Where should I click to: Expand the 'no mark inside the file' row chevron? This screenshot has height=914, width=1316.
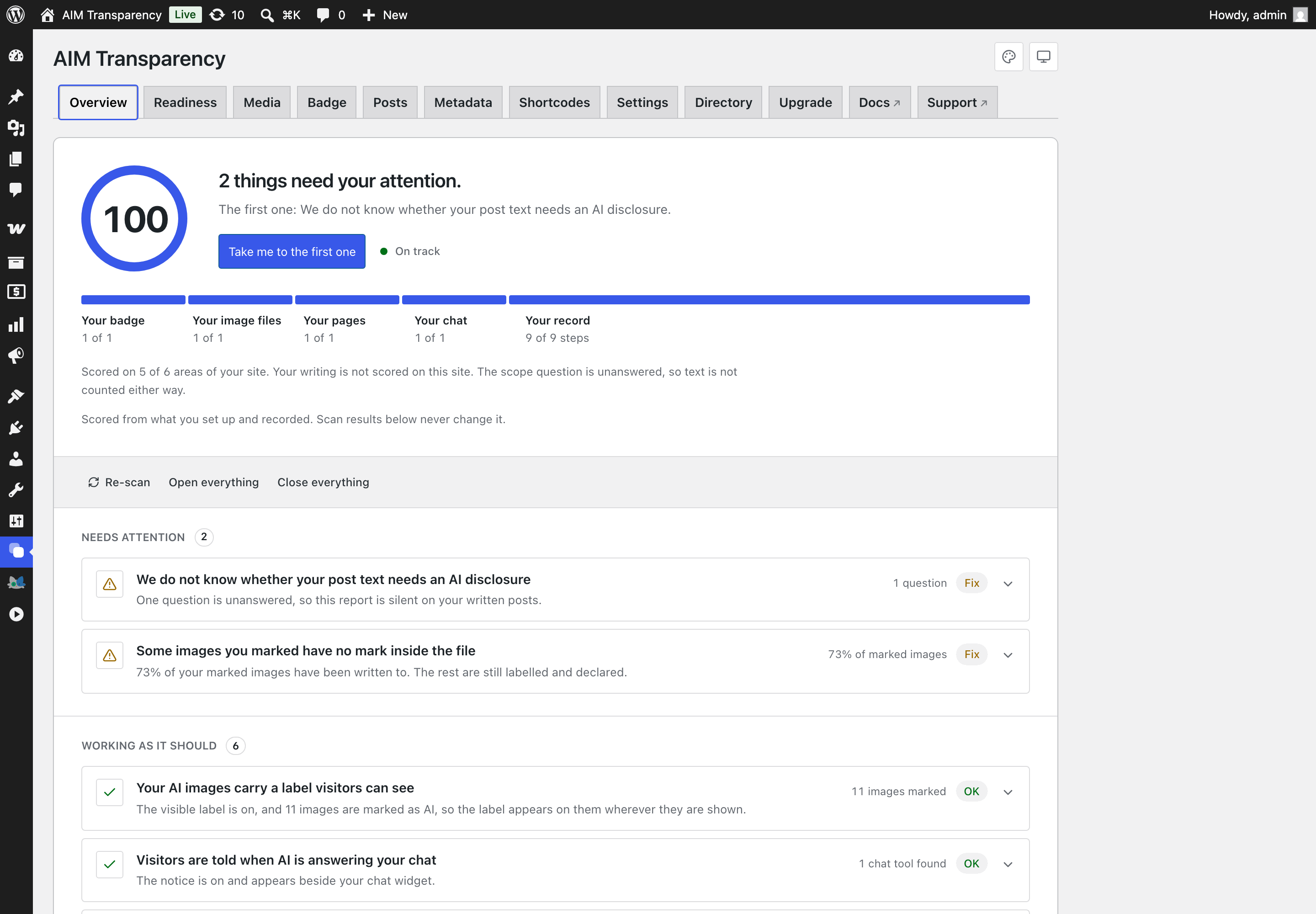1008,655
